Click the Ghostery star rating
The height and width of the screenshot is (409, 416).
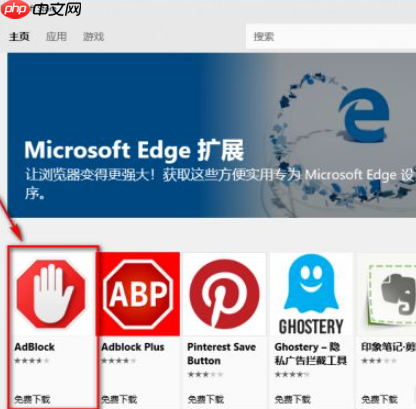[292, 374]
